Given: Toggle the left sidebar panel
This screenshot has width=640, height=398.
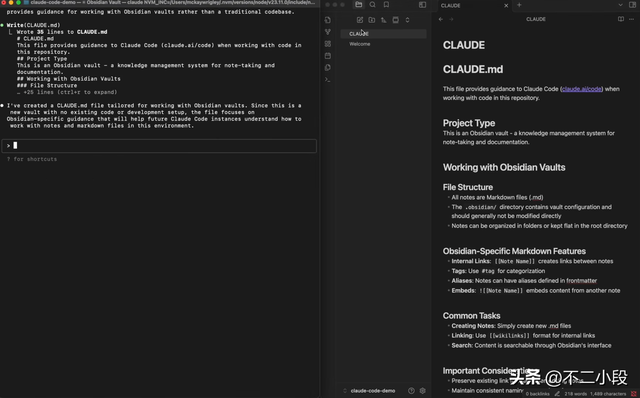Looking at the screenshot, I should pyautogui.click(x=422, y=5).
